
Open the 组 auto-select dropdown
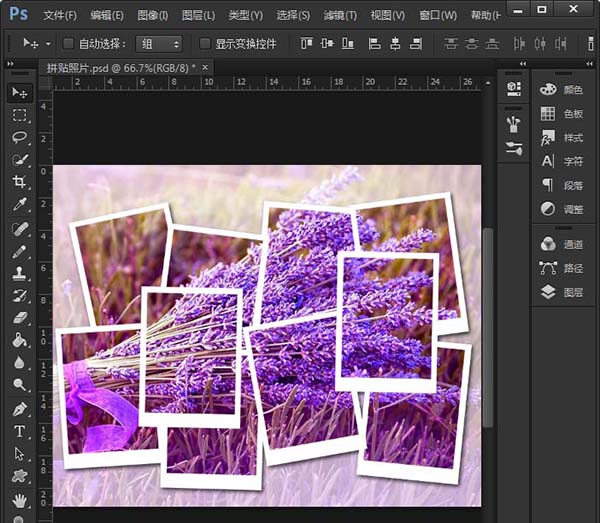click(x=160, y=44)
